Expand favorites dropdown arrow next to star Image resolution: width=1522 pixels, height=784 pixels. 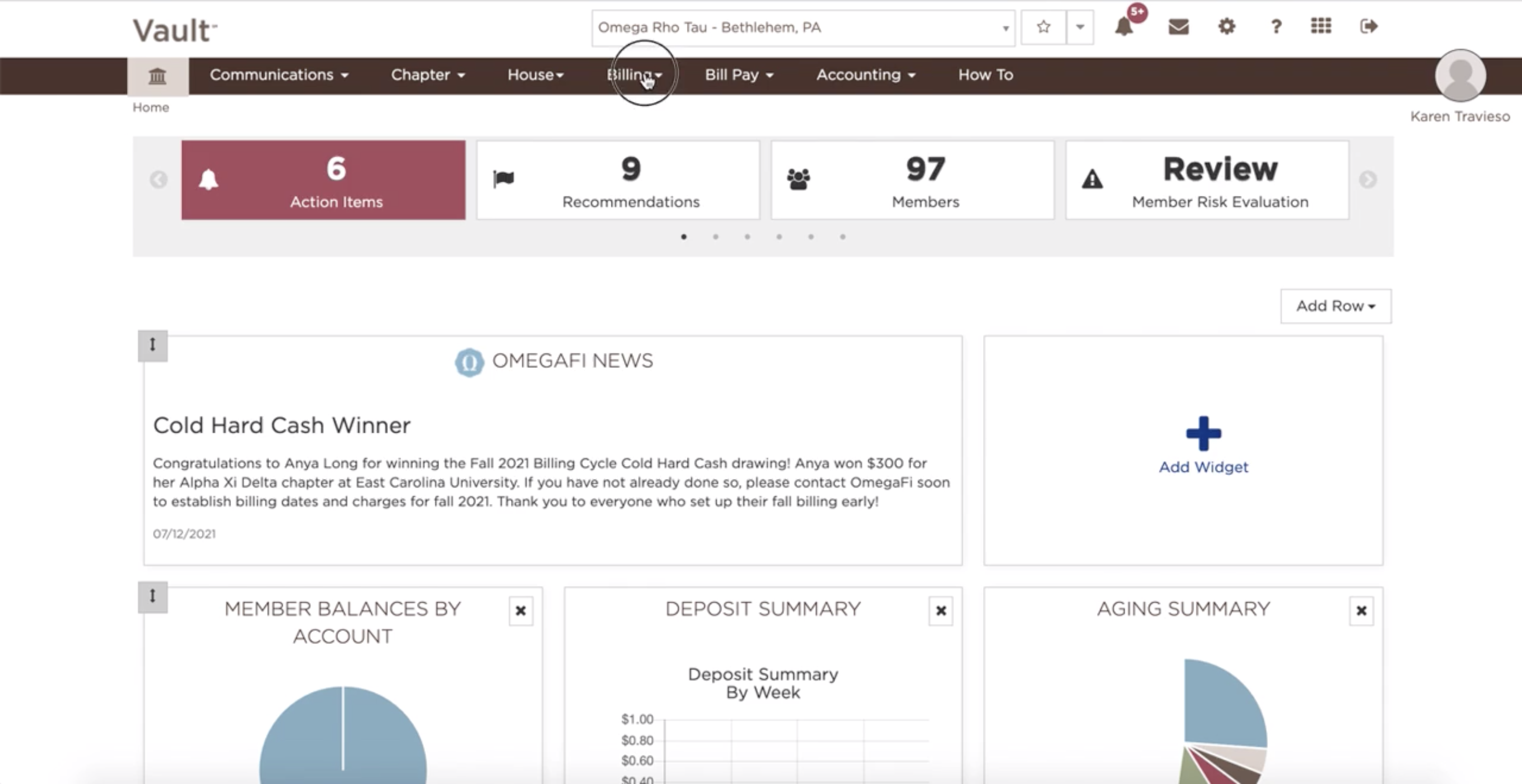(1080, 27)
